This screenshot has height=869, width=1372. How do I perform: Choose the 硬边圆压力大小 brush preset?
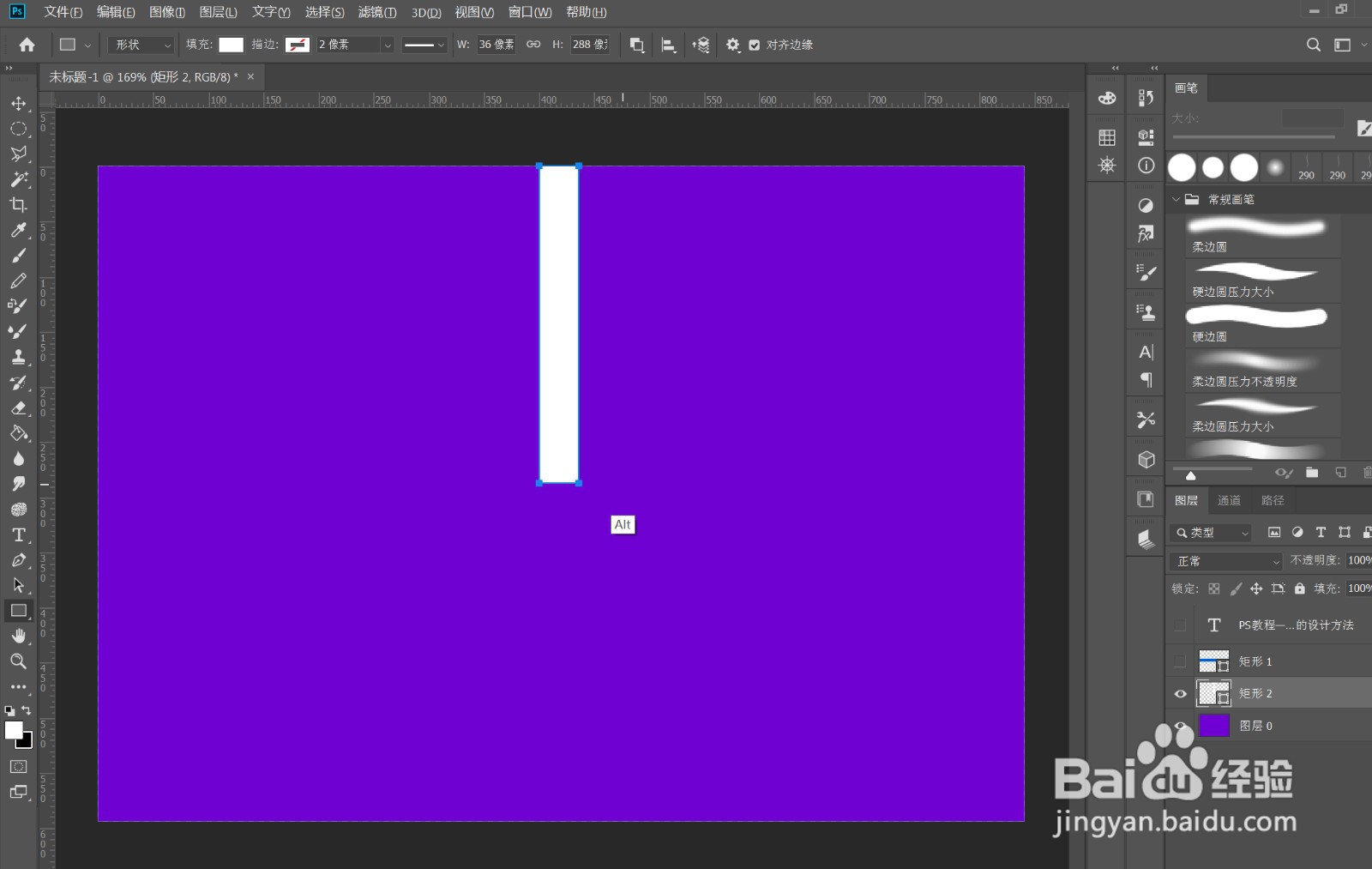click(1262, 280)
